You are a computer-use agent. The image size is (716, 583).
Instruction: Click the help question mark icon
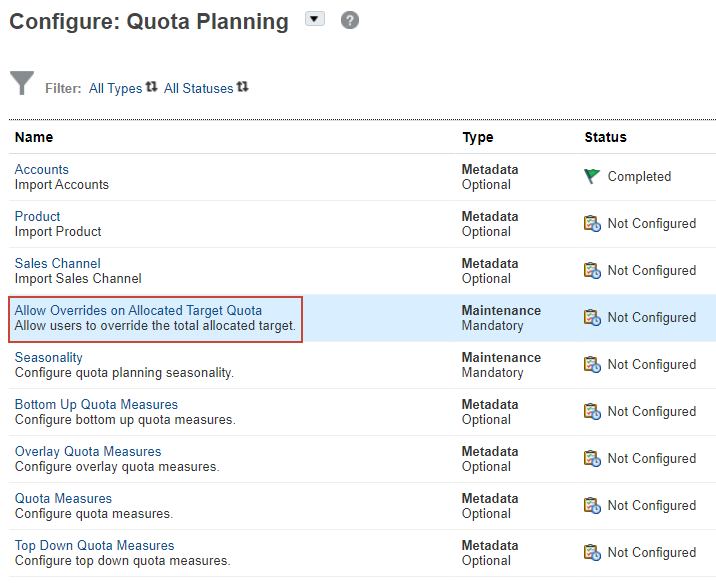point(350,20)
